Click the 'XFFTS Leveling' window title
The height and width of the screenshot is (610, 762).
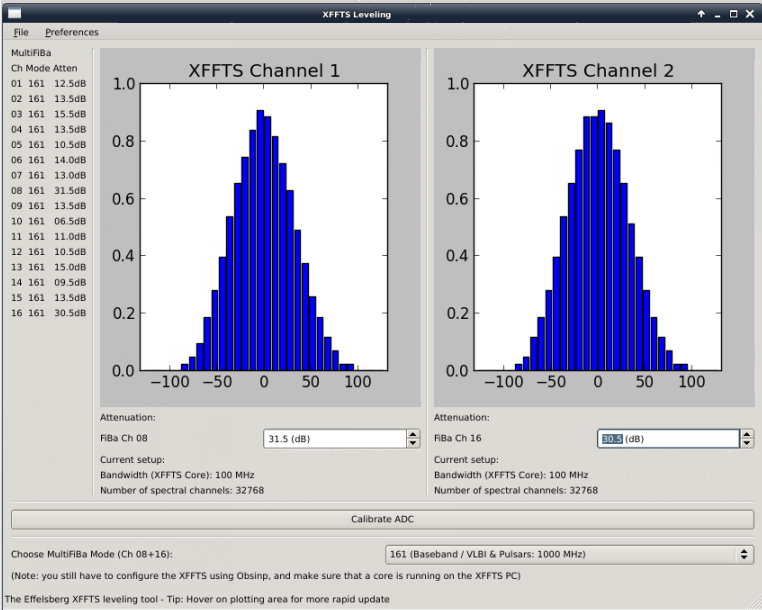[x=356, y=14]
